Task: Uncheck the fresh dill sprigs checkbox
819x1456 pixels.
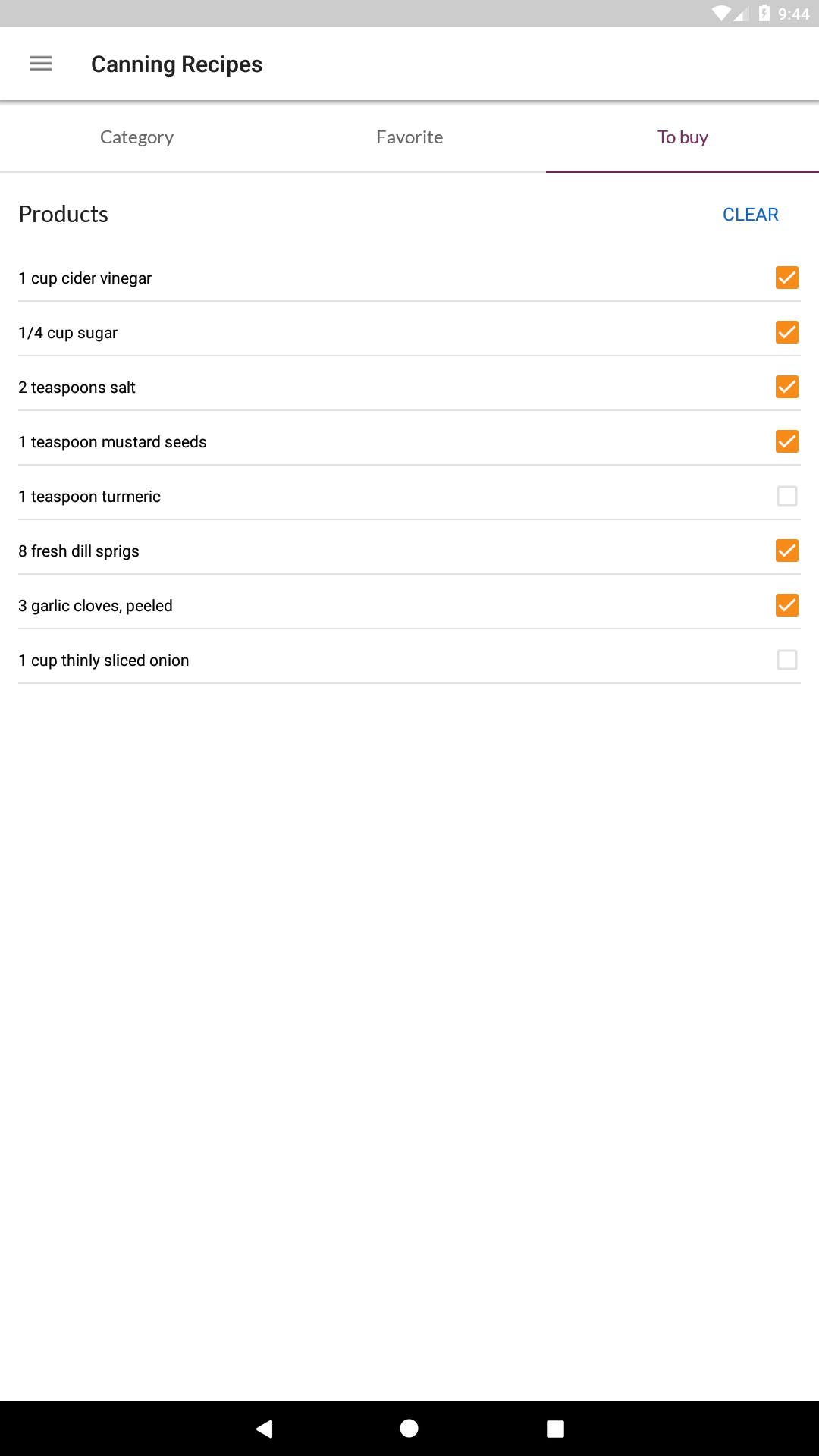Action: [787, 551]
